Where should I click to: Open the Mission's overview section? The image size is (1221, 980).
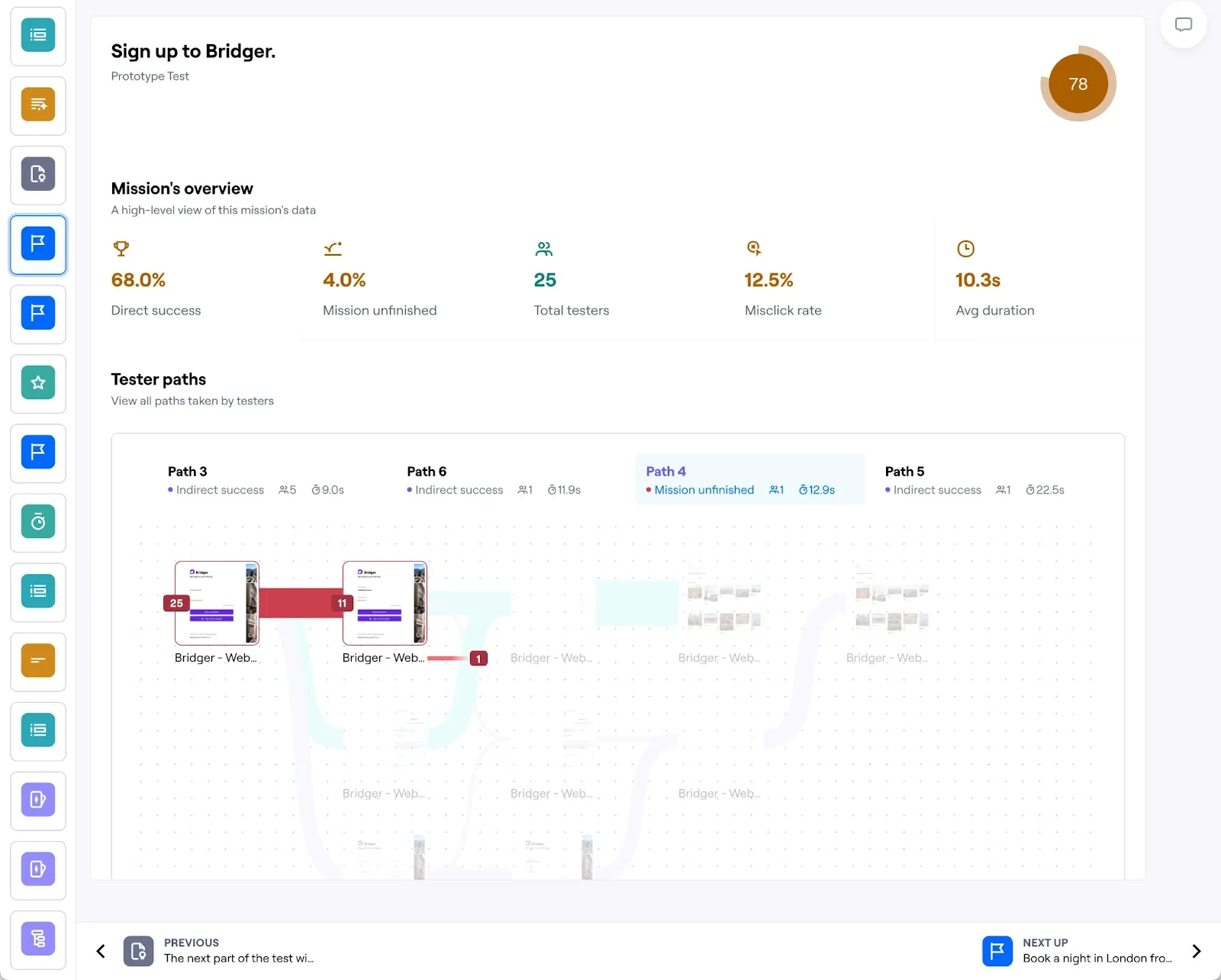click(182, 188)
